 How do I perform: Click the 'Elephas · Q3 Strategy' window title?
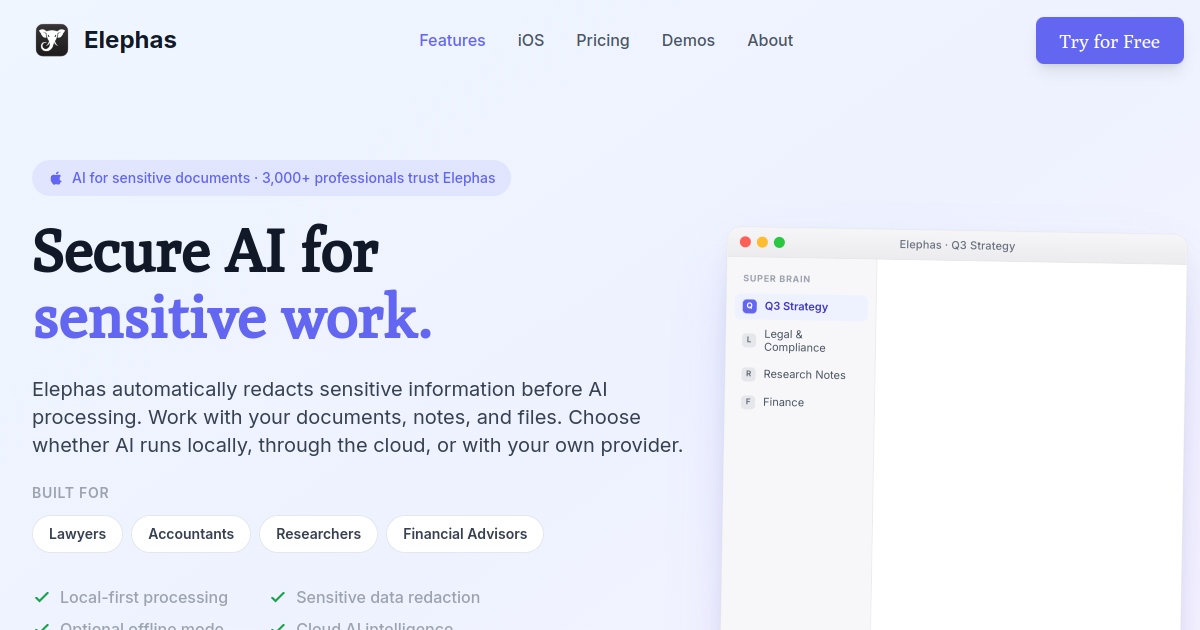[957, 245]
